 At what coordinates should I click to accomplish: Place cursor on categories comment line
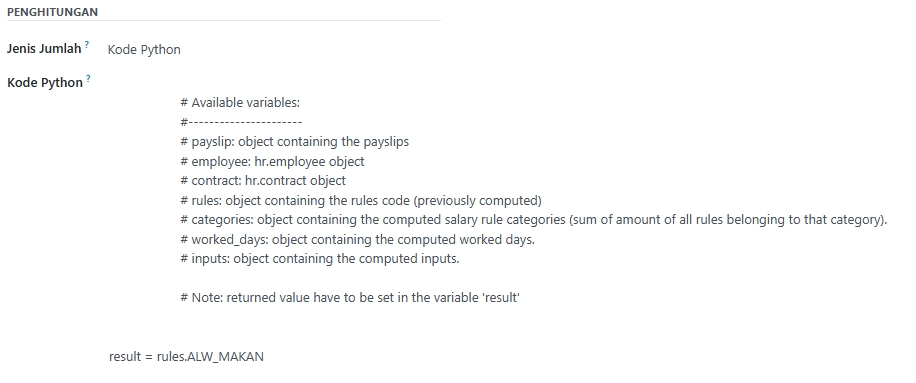click(x=534, y=220)
